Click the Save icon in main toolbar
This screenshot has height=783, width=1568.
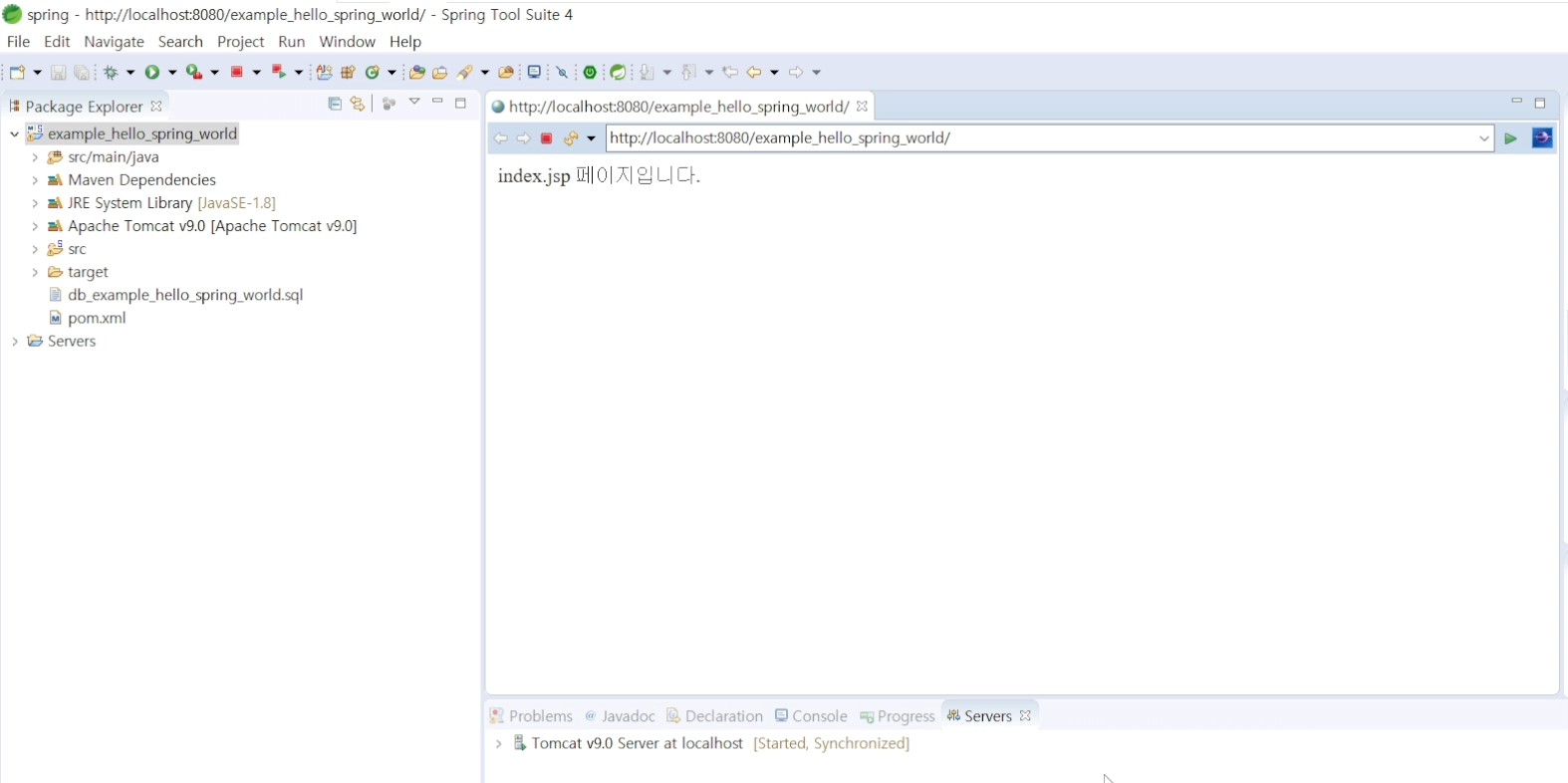58,73
